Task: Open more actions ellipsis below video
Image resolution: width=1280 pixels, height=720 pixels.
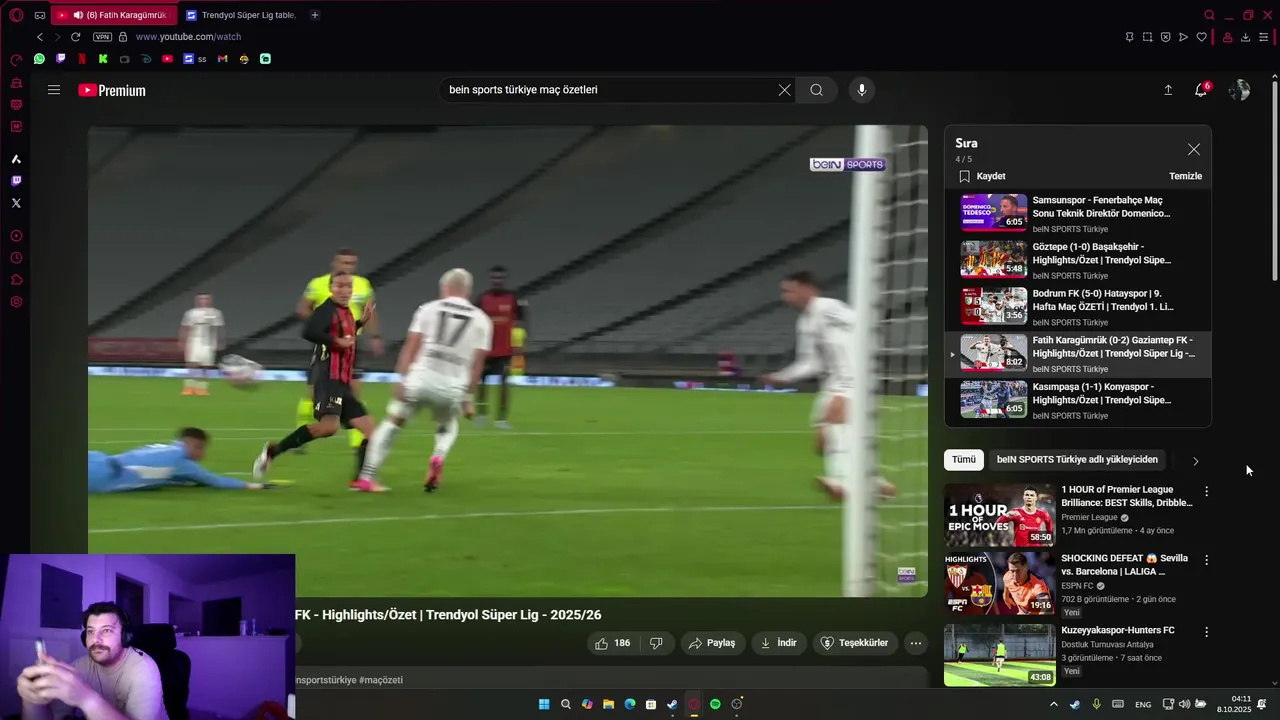Action: pyautogui.click(x=916, y=643)
